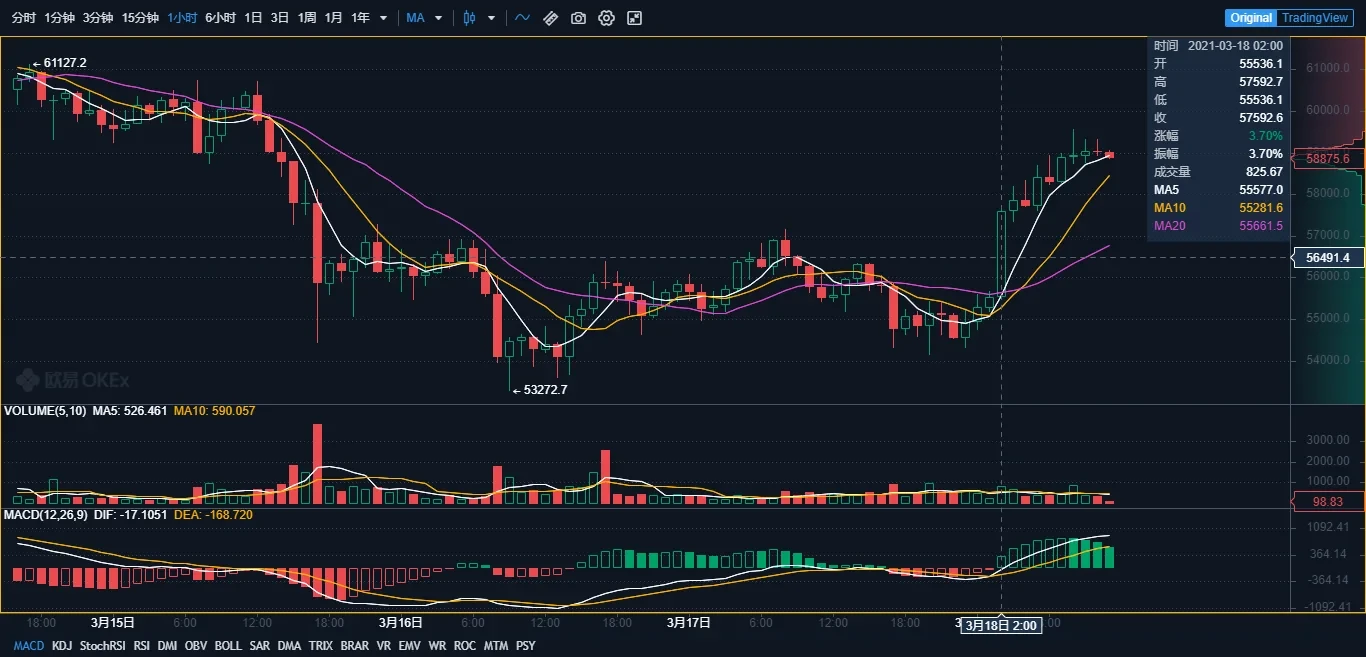The width and height of the screenshot is (1366, 657).
Task: Select the StochRSI indicator tab
Action: click(102, 646)
